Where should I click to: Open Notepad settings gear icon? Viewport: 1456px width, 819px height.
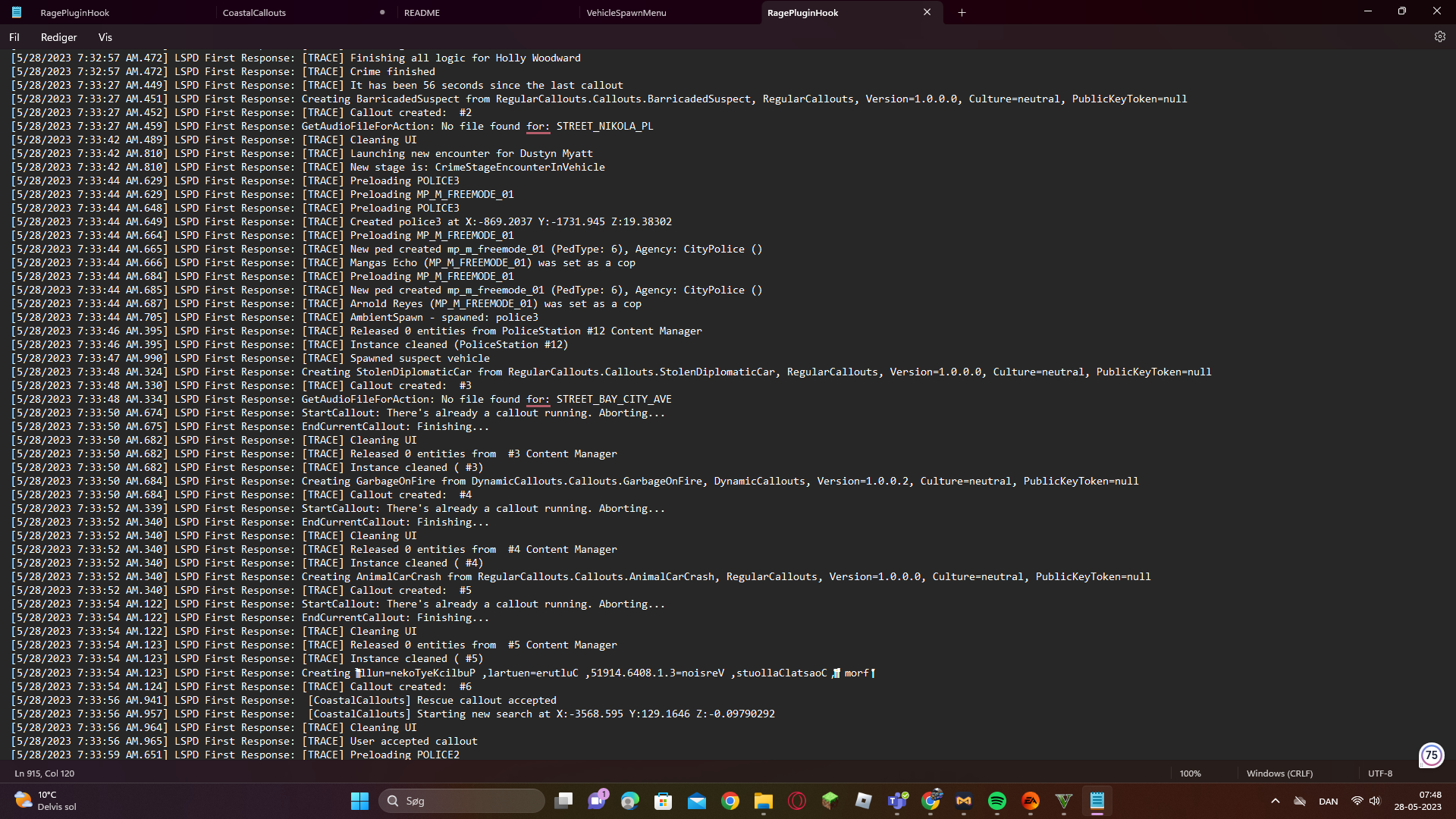[1439, 36]
